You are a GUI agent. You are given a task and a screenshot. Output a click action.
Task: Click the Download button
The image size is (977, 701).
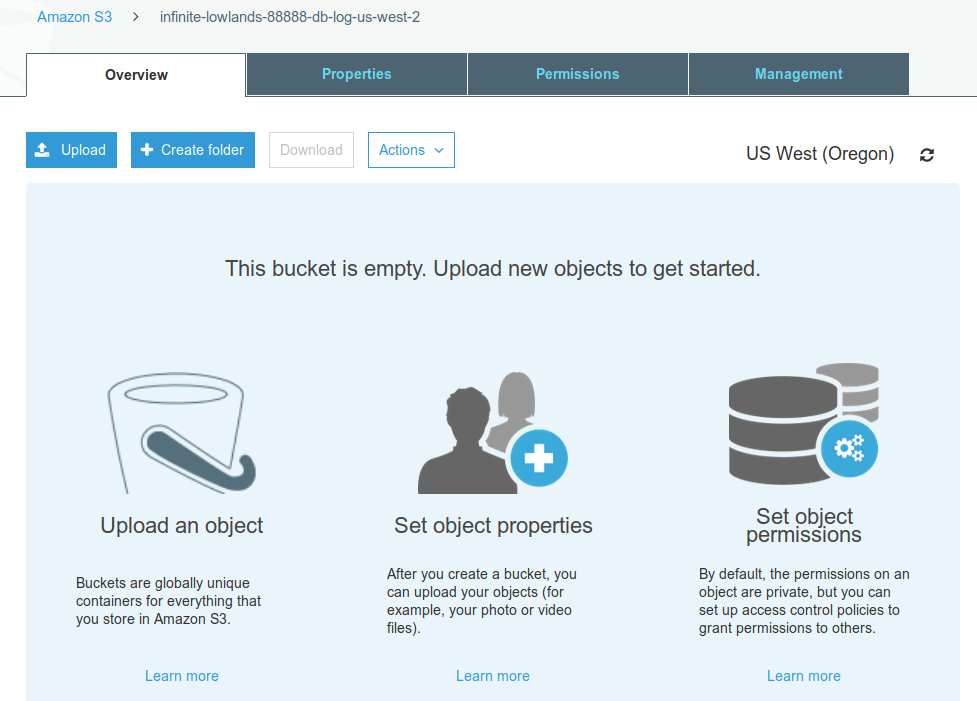click(x=312, y=150)
